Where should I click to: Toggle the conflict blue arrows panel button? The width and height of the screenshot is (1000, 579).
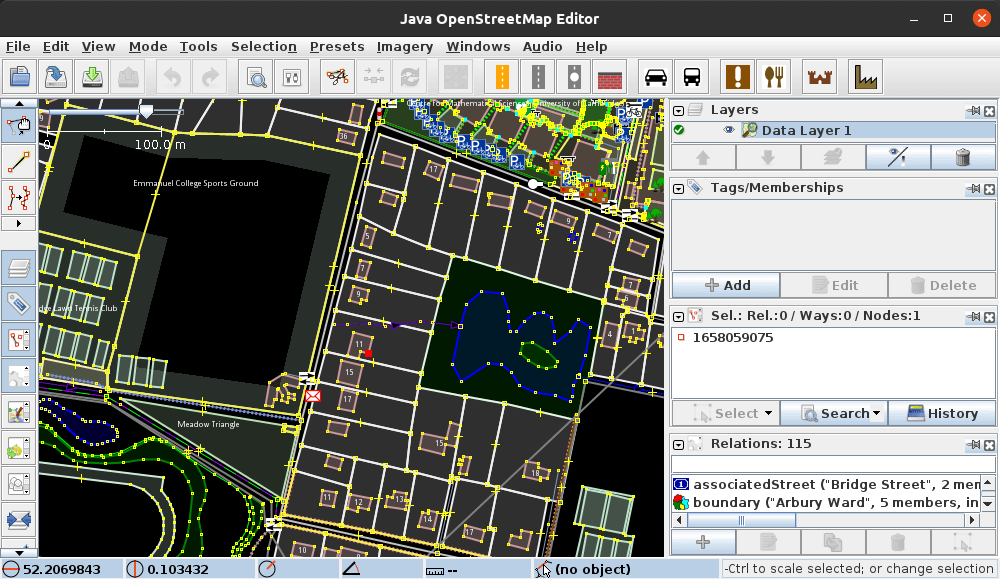19,520
